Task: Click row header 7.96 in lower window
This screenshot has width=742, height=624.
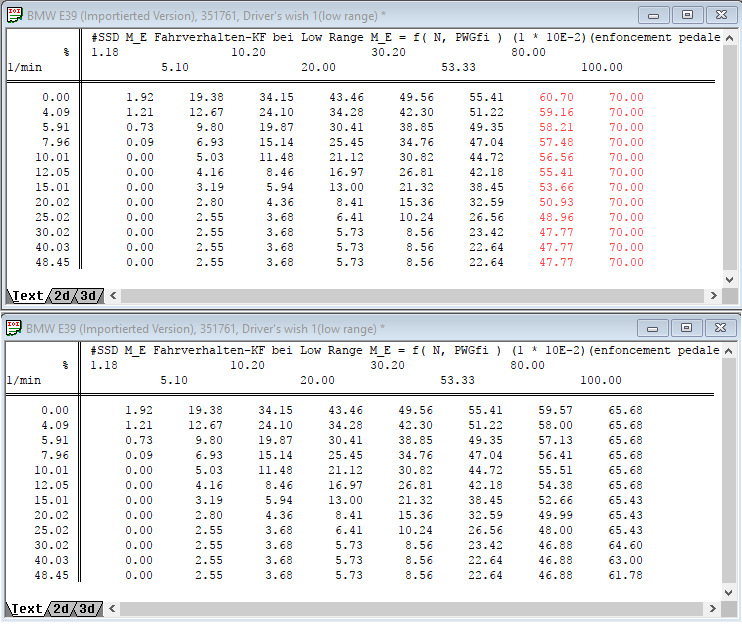Action: (x=55, y=455)
